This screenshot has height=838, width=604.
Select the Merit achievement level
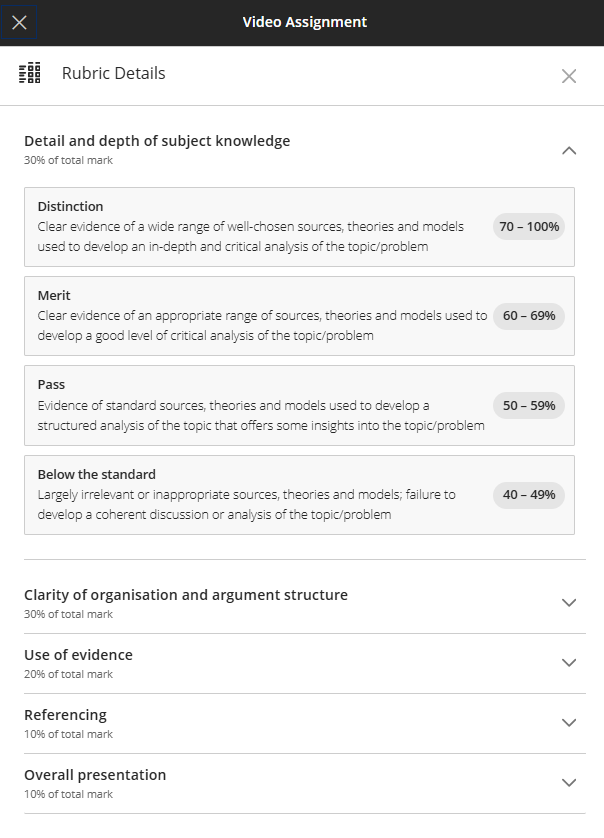click(299, 316)
